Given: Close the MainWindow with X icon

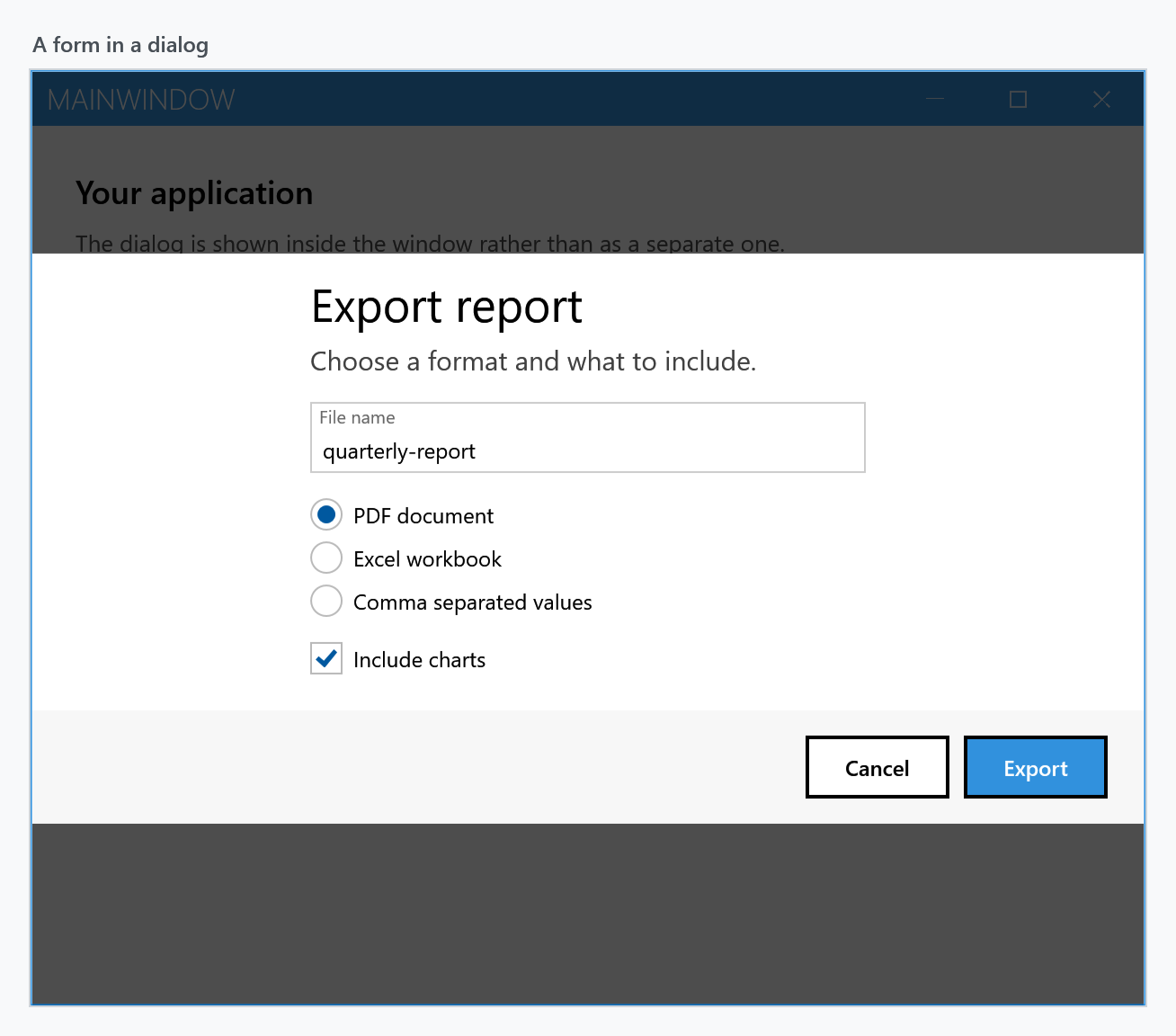Looking at the screenshot, I should 1101,99.
